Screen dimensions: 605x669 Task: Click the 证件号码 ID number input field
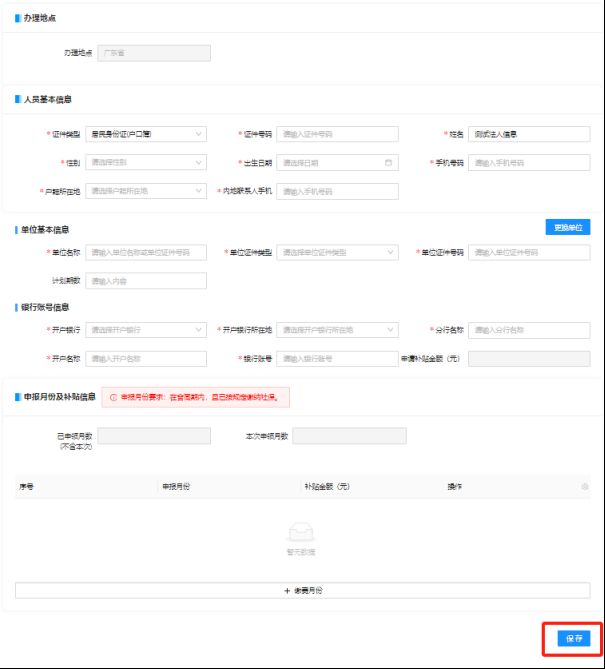pyautogui.click(x=337, y=134)
